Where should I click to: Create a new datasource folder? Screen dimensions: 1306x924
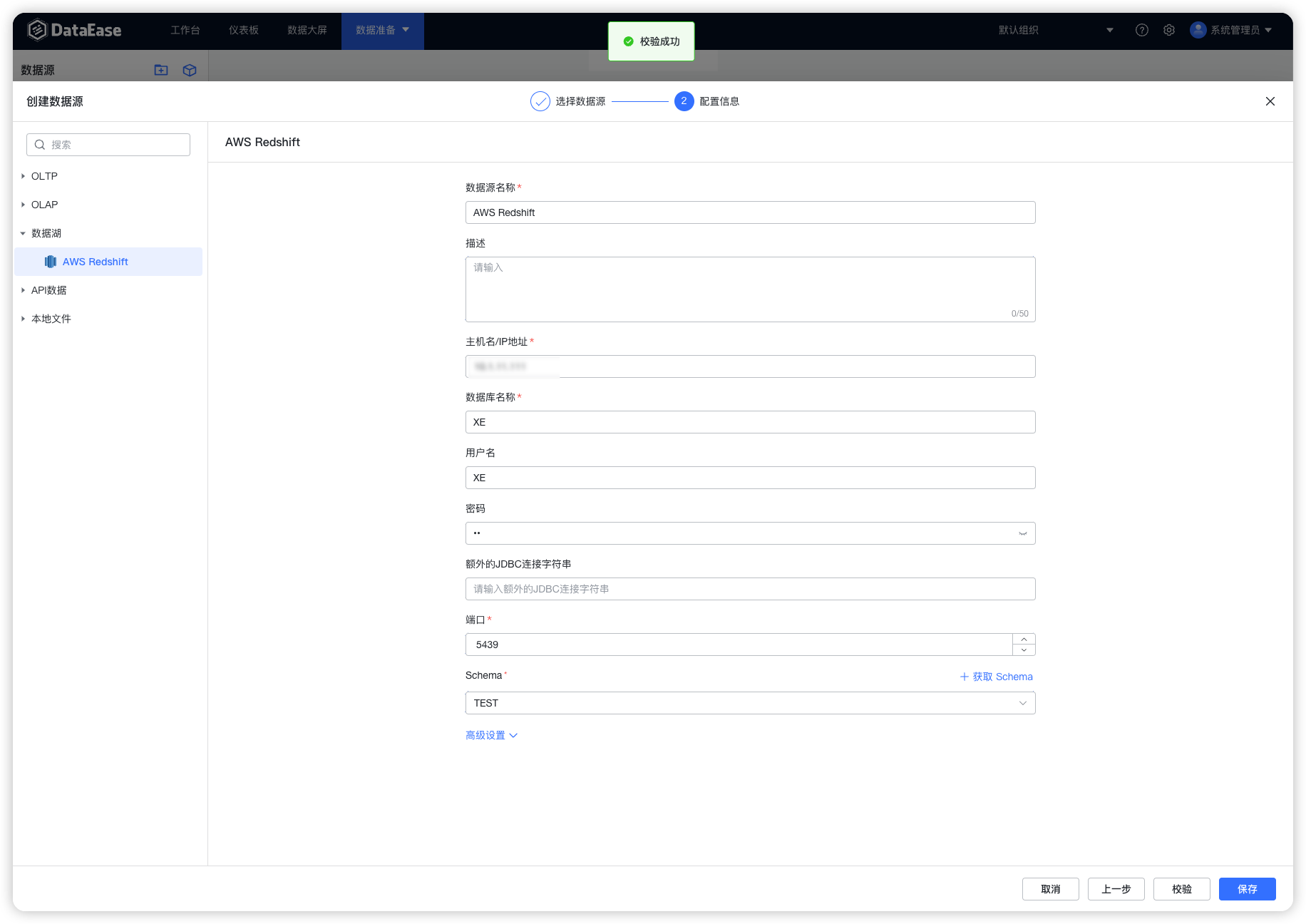161,69
